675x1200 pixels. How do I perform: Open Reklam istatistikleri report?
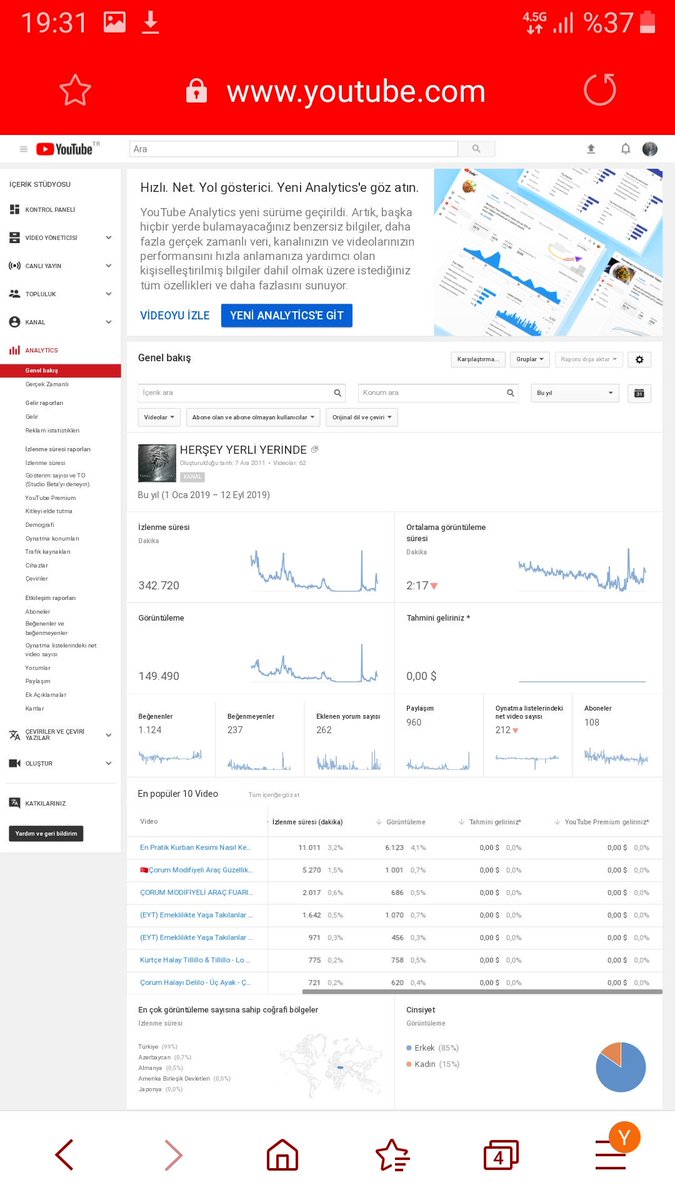[52, 430]
